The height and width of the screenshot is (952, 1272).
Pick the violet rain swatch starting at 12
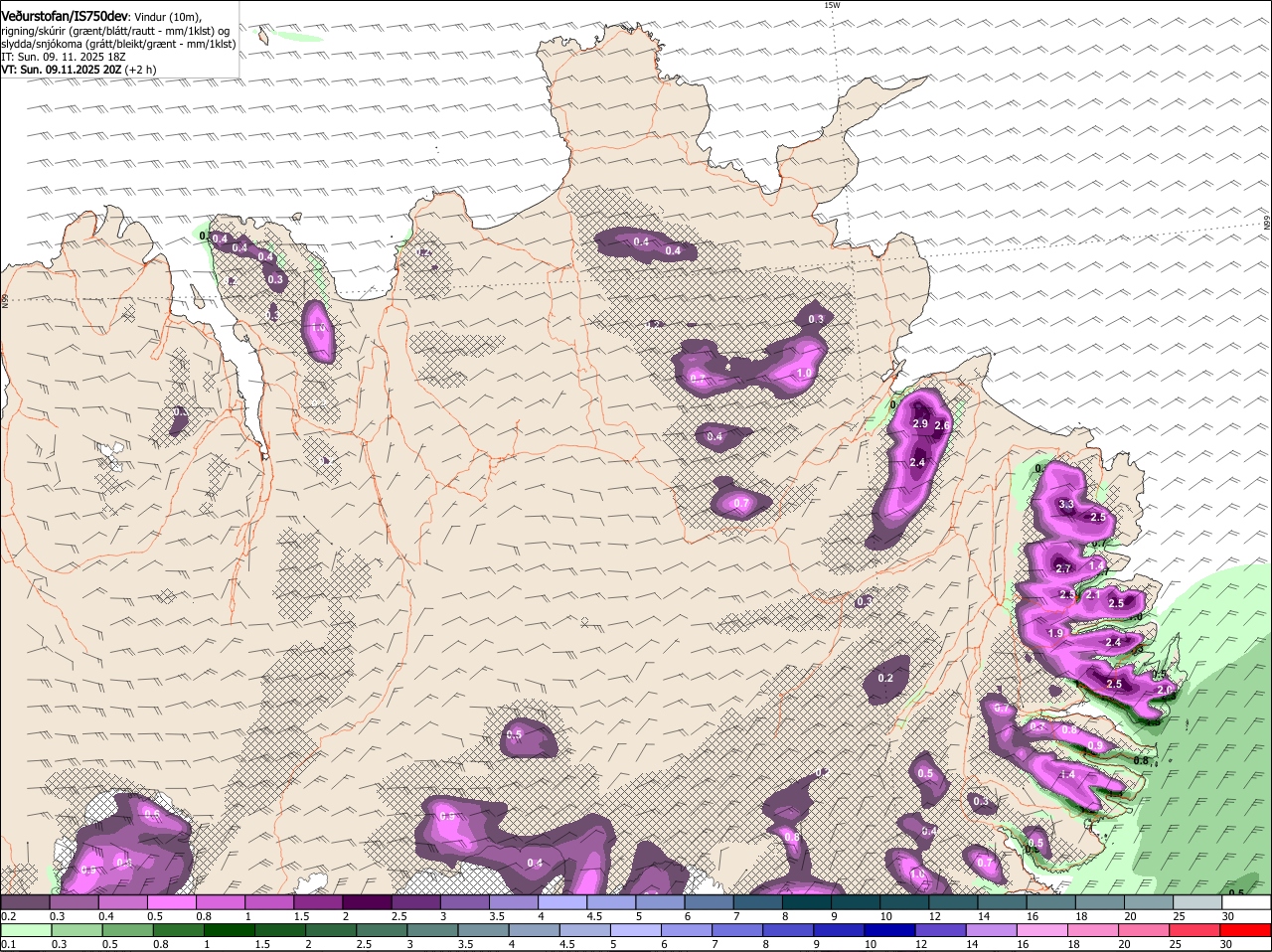tap(941, 930)
